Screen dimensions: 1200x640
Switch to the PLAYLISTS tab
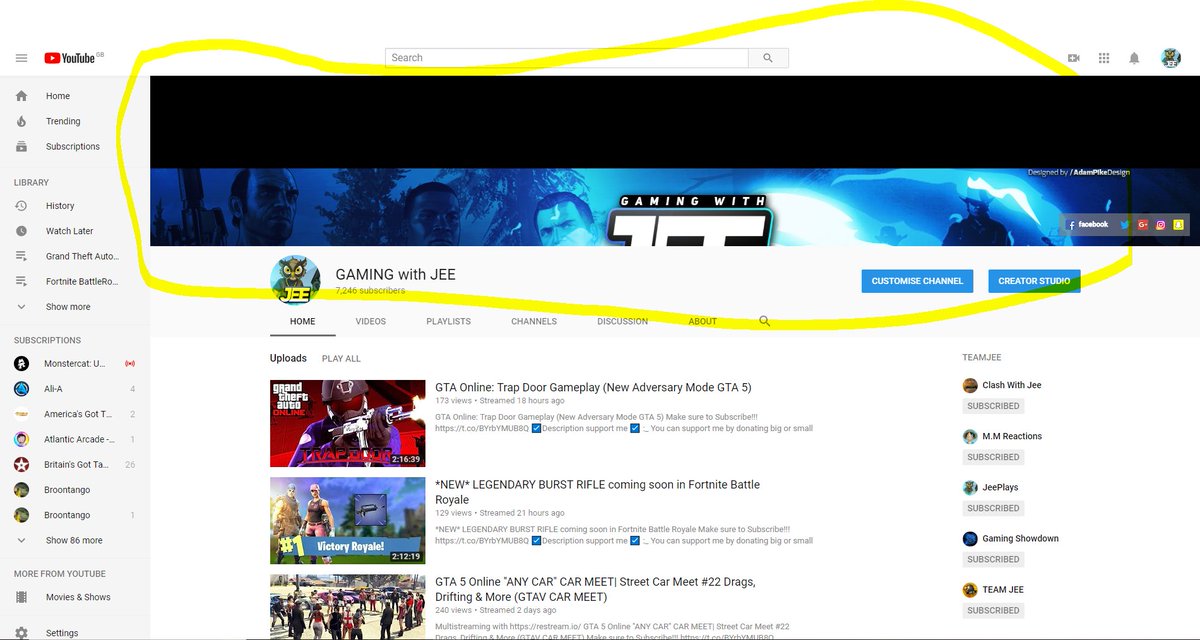click(449, 321)
